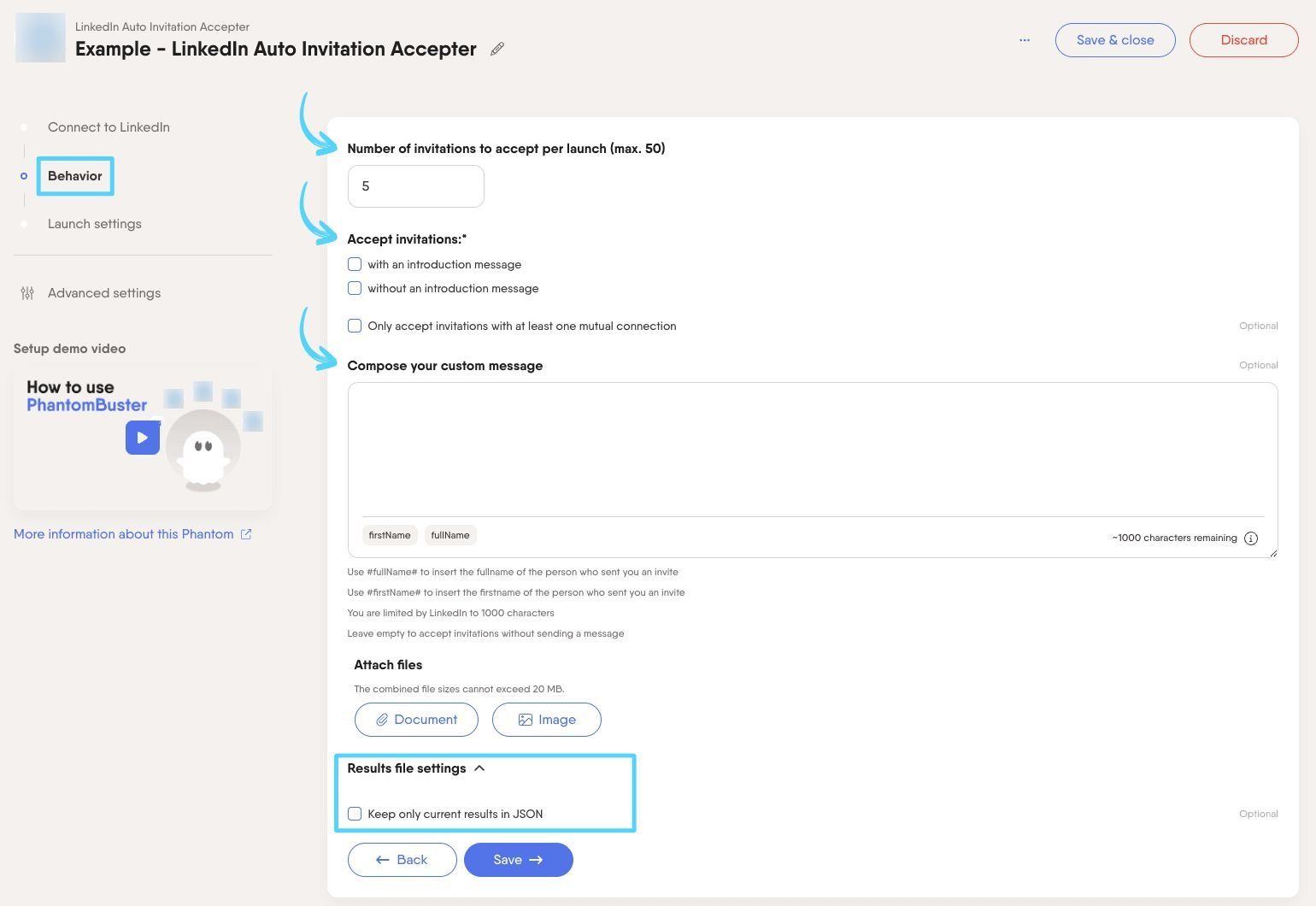1316x906 pixels.
Task: Click 'Setup demo video' heading
Action: click(x=70, y=349)
